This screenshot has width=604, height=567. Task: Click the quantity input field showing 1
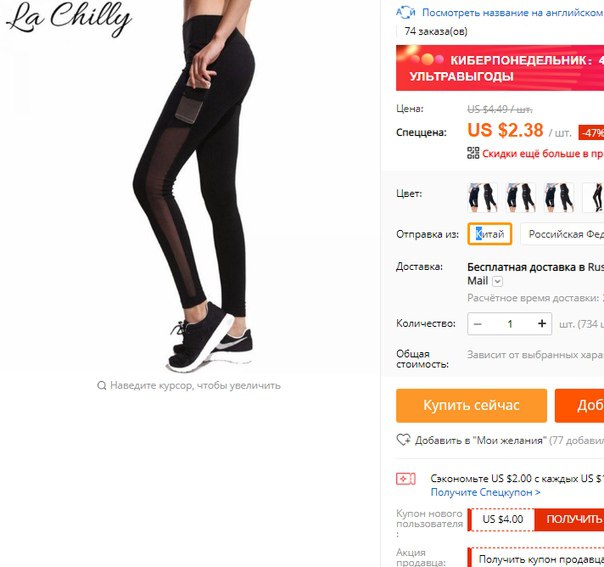[510, 324]
